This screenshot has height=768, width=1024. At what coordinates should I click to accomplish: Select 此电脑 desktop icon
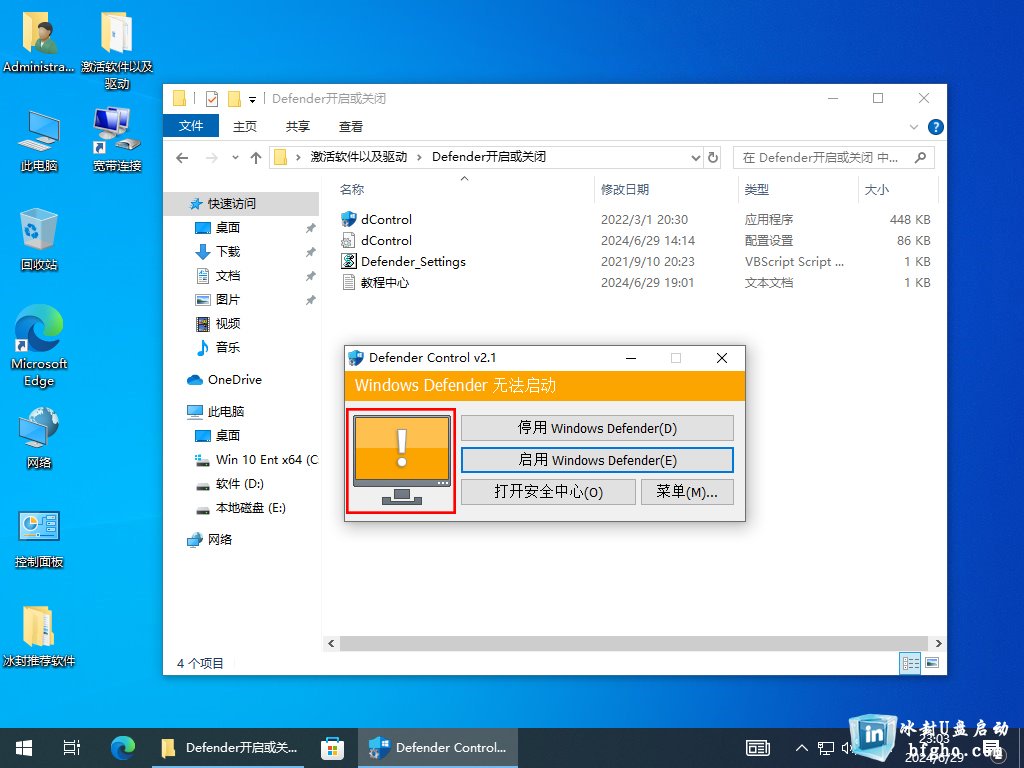click(39, 140)
